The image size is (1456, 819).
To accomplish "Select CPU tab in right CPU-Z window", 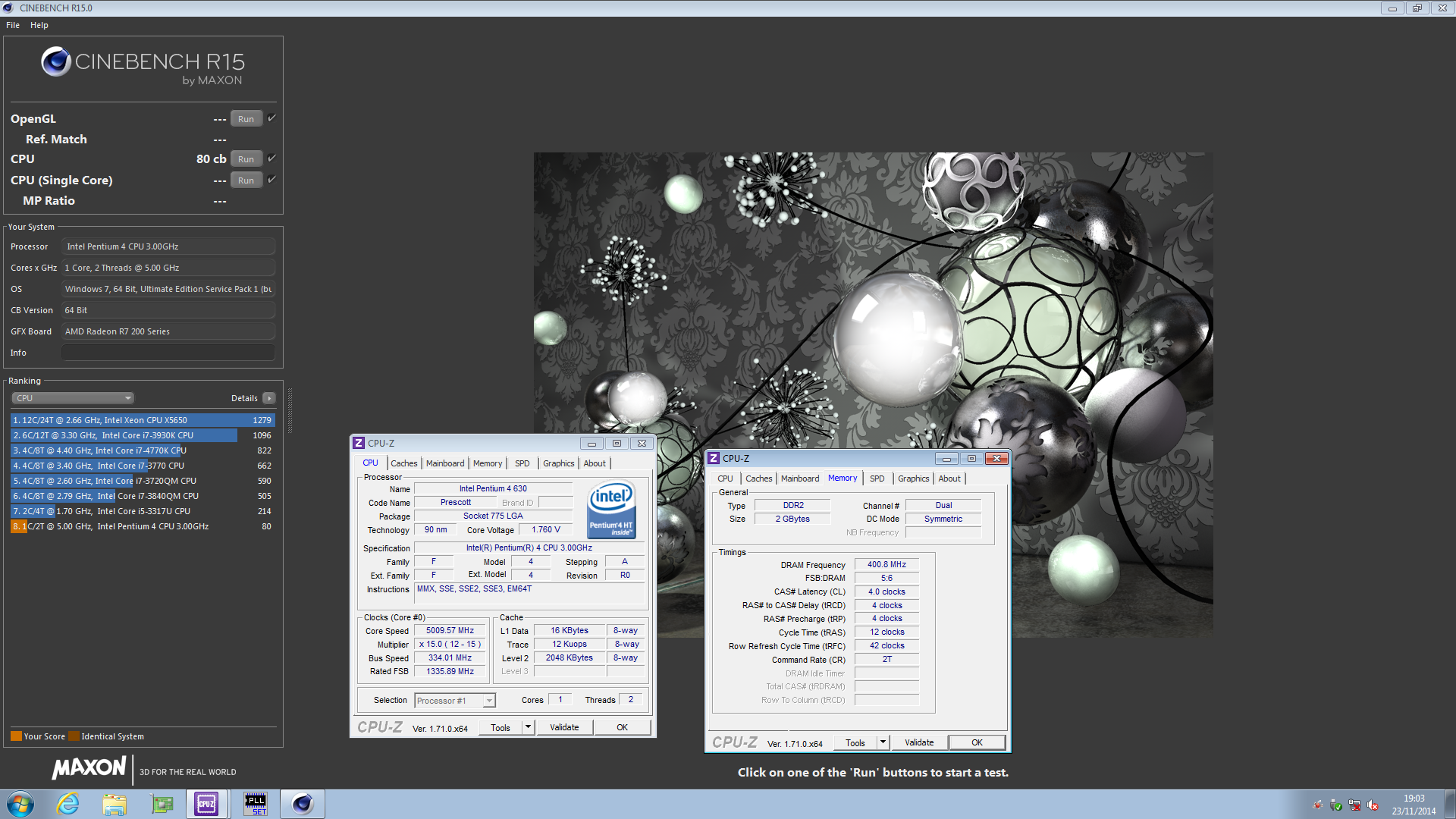I will (725, 479).
